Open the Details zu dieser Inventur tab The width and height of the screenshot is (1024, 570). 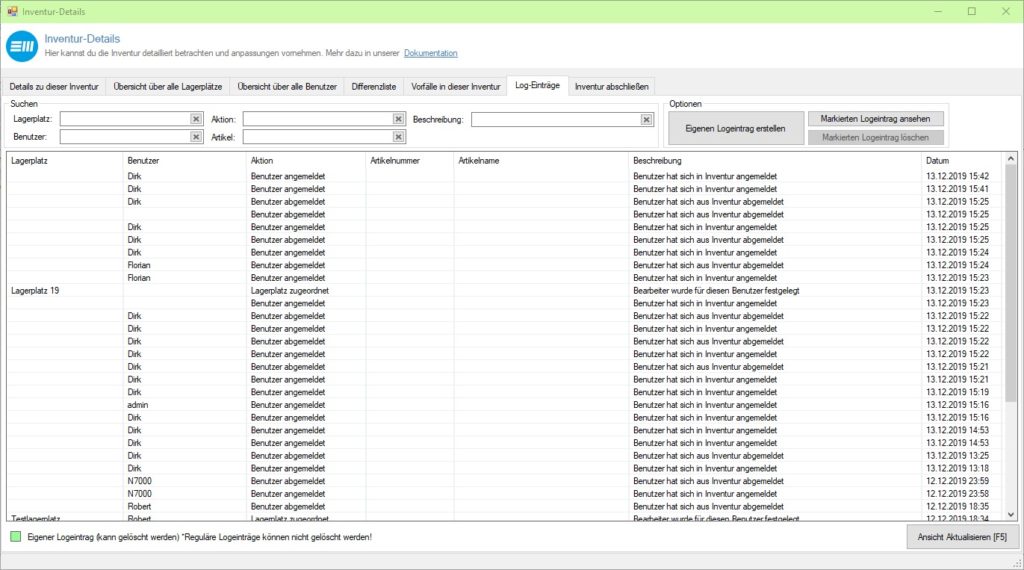[54, 86]
